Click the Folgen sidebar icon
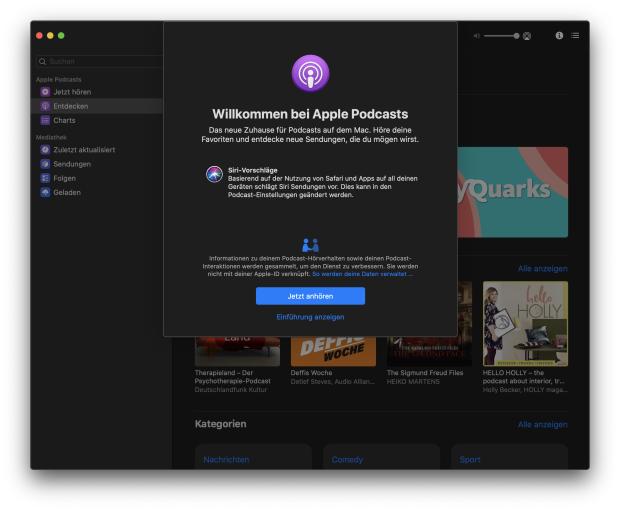 (x=45, y=178)
